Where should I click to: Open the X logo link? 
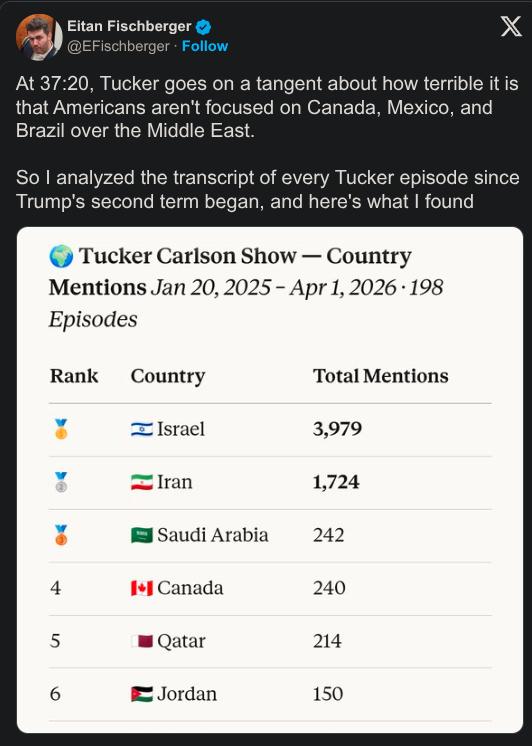coord(511,26)
